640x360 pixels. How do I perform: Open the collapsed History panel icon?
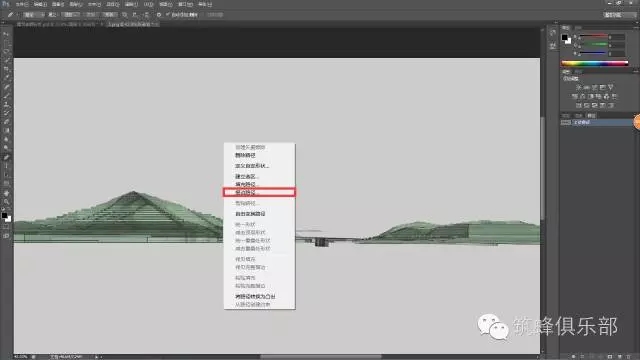553,33
